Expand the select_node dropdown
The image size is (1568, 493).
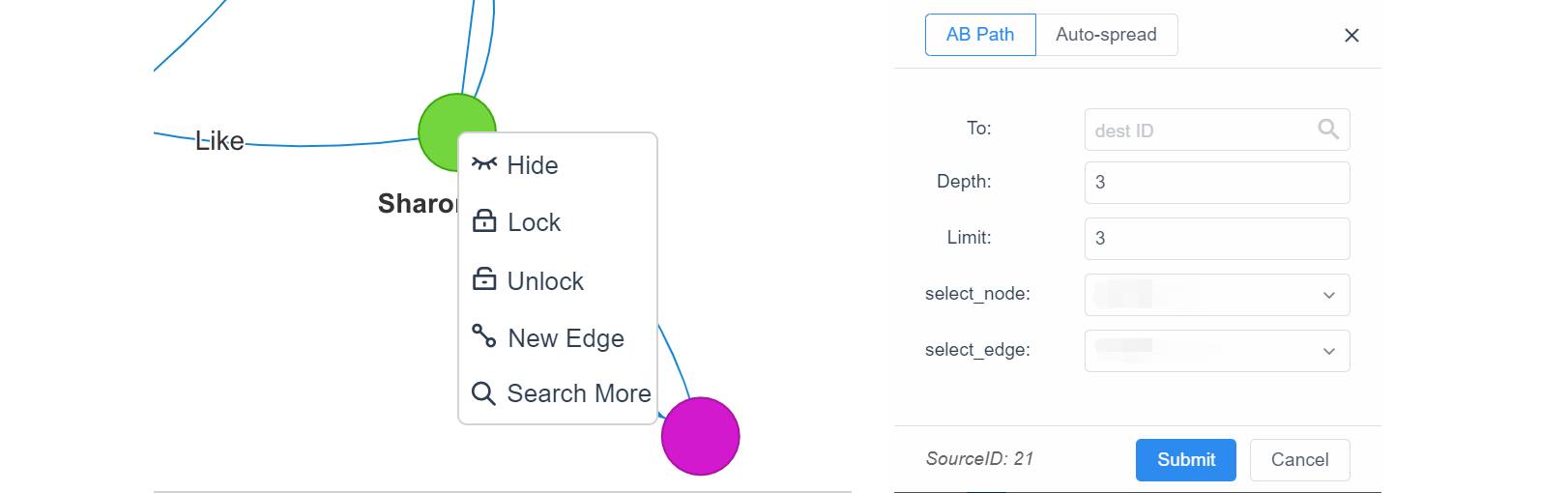point(1217,295)
